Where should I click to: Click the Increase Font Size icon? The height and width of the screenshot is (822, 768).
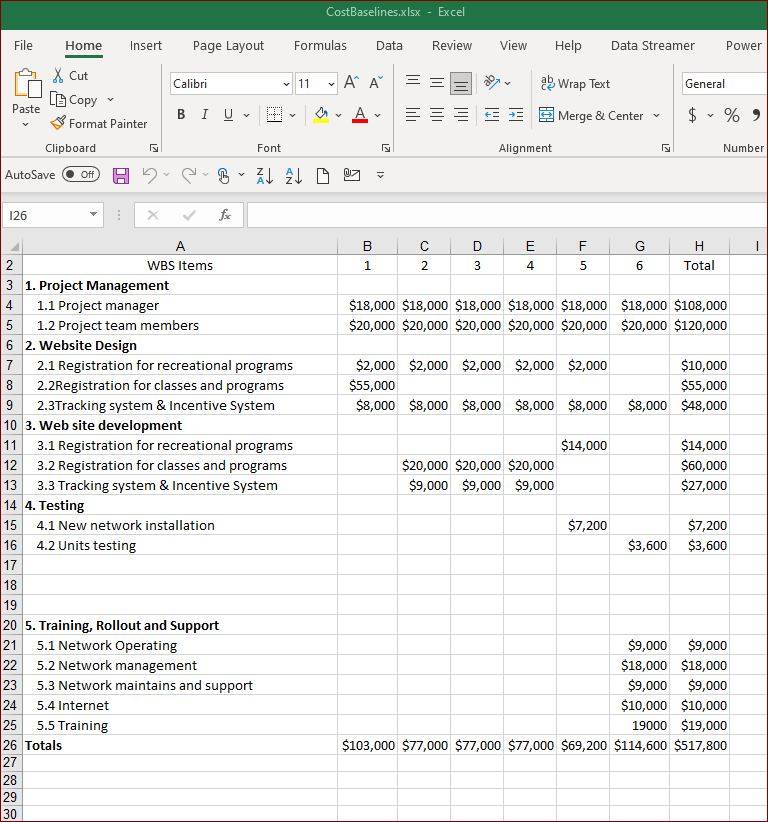tap(351, 83)
